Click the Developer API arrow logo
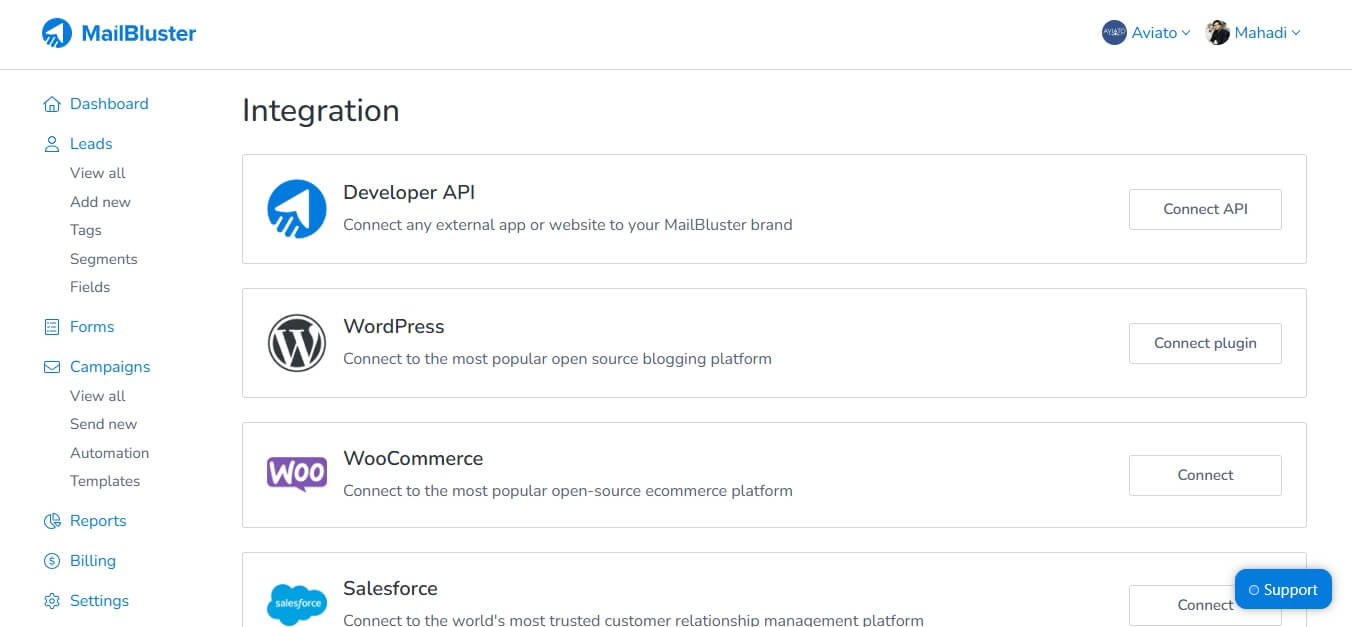Viewport: 1352px width, 627px height. coord(297,209)
